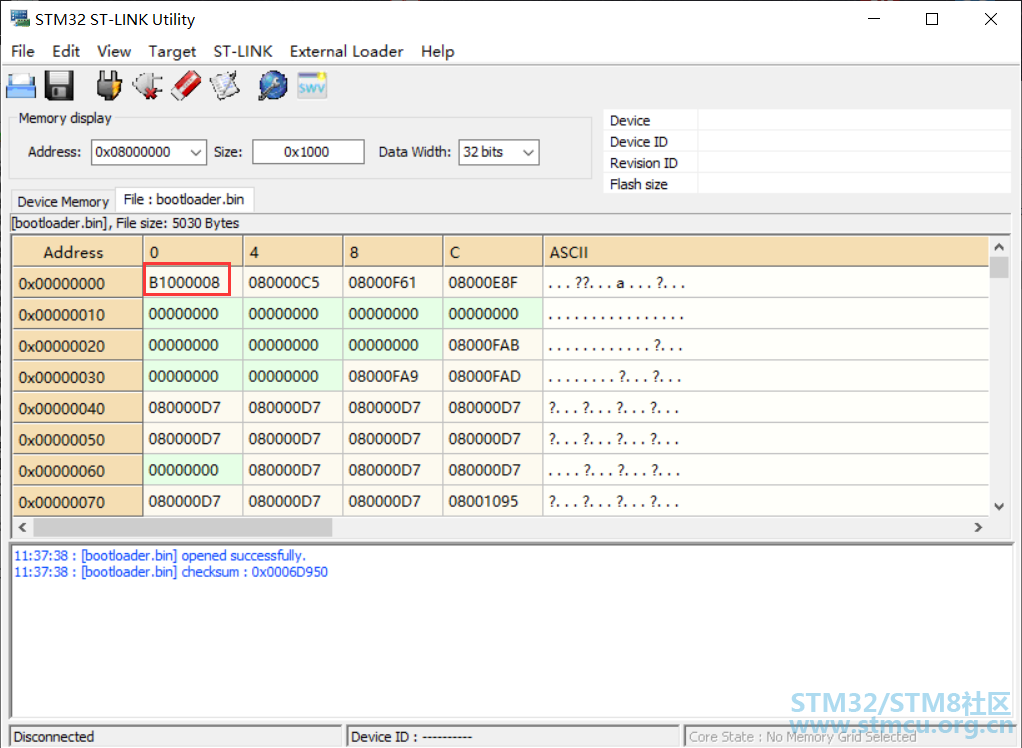Click the column C header
The height and width of the screenshot is (748, 1022).
point(493,252)
